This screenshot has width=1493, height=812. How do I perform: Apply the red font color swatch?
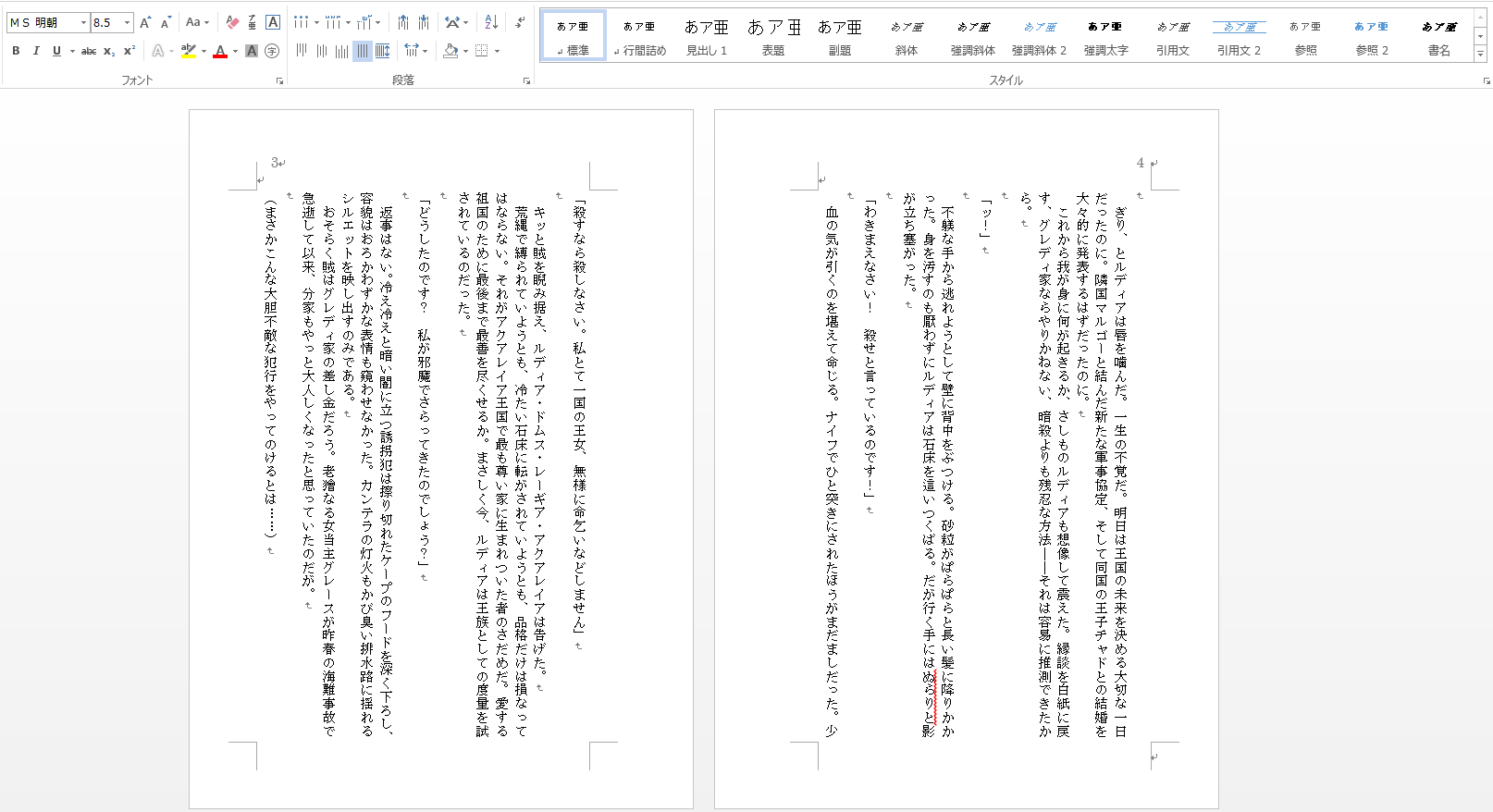(x=220, y=51)
